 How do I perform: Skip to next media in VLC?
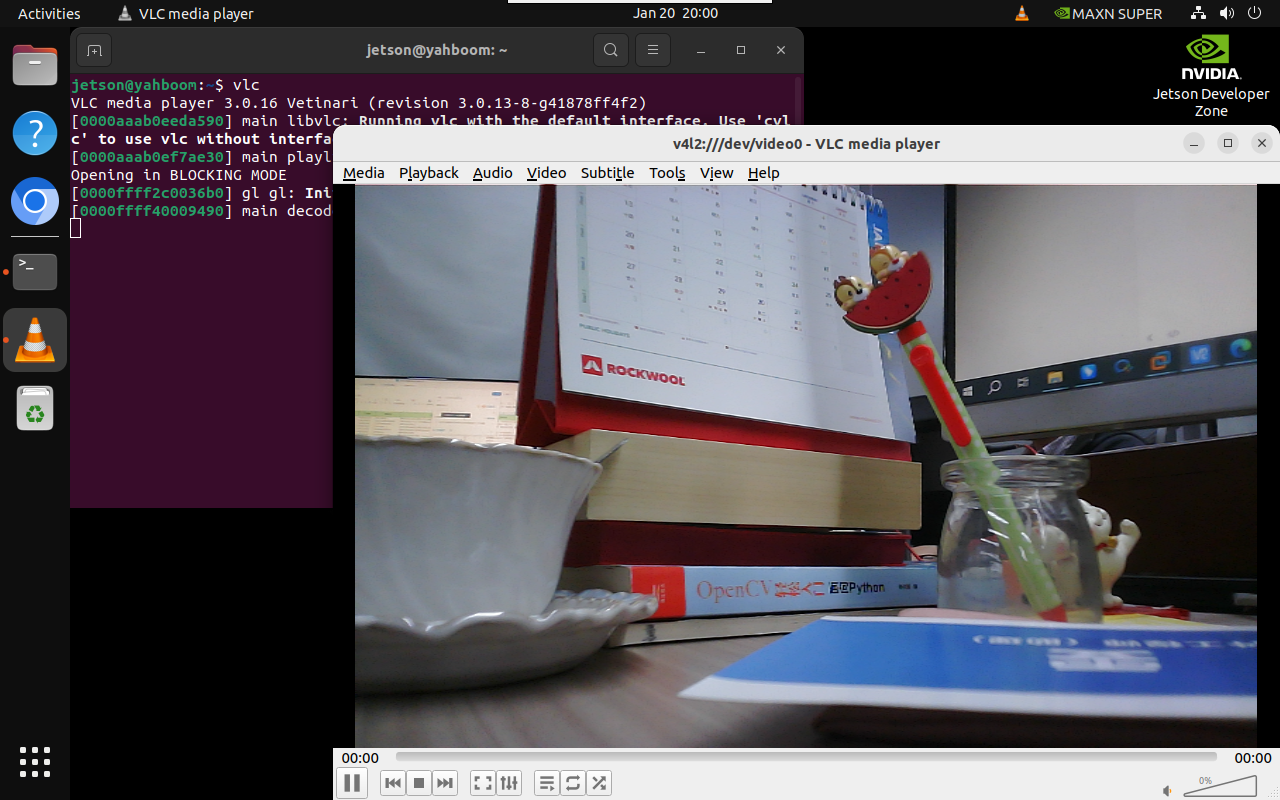coord(446,783)
